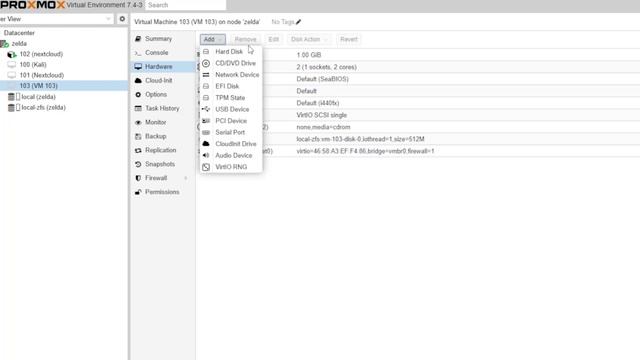Choose Audio Device from Add menu

coord(231,155)
